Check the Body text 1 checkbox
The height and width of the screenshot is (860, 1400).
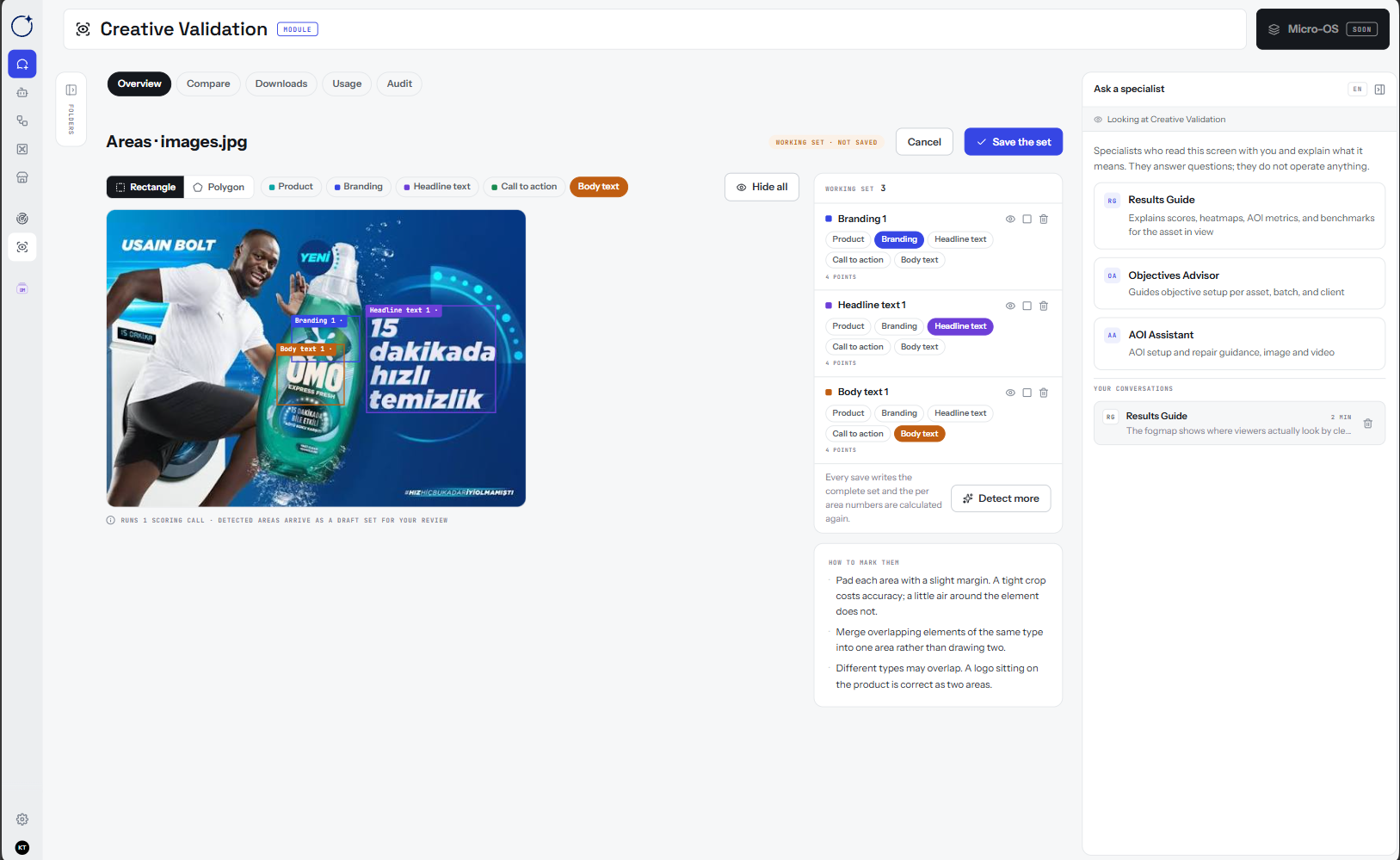[1027, 393]
